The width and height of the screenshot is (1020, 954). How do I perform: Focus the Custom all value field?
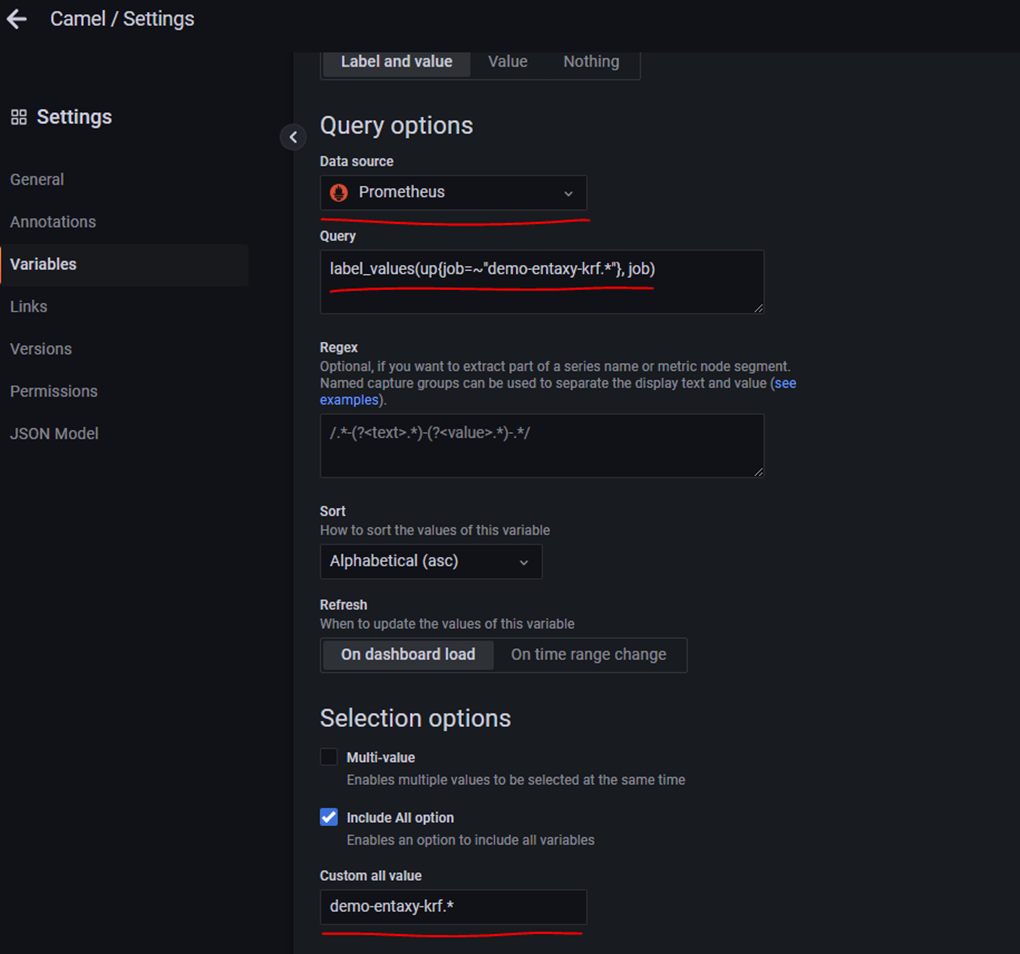(x=453, y=907)
